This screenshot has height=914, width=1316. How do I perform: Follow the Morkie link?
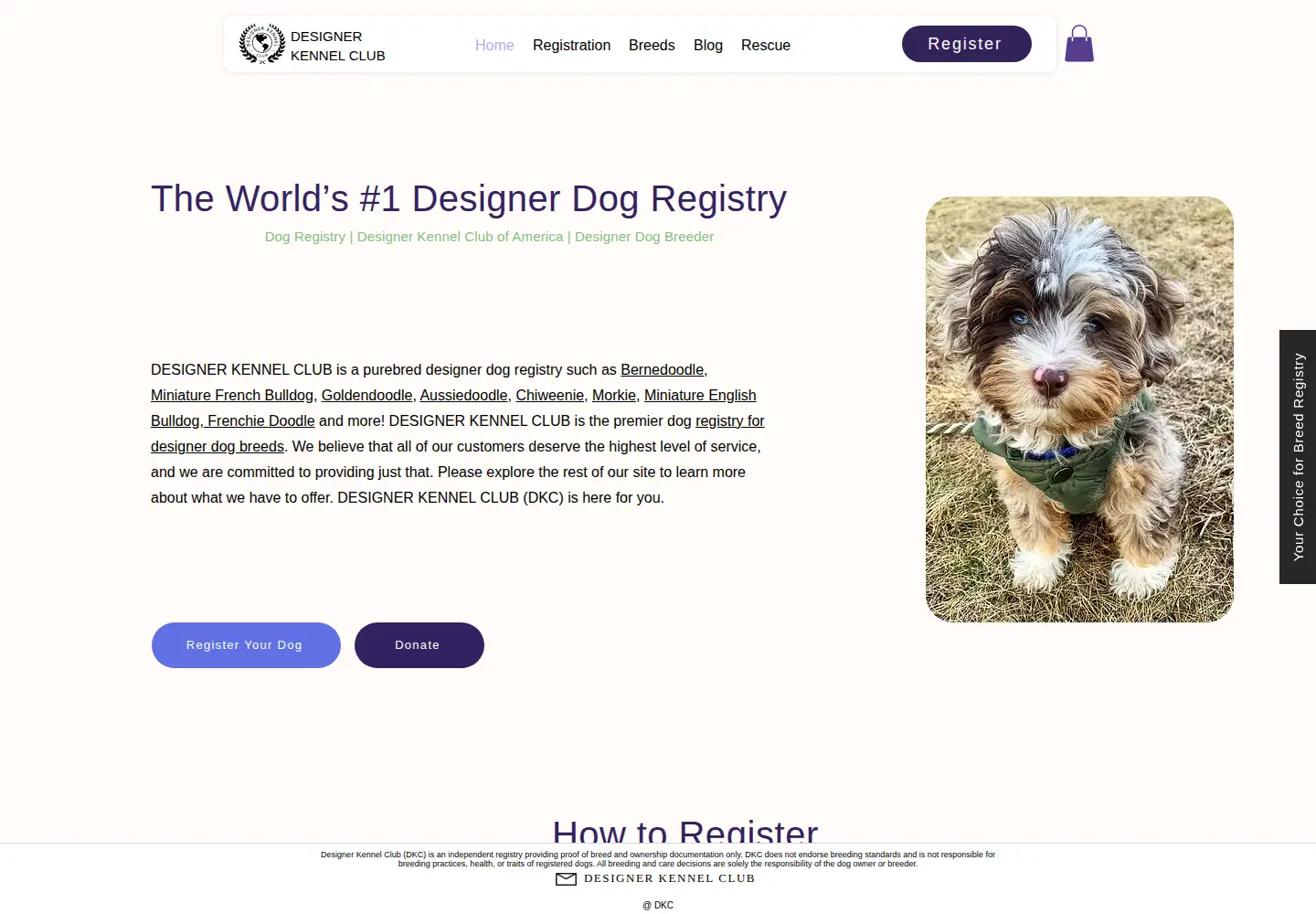coord(614,395)
